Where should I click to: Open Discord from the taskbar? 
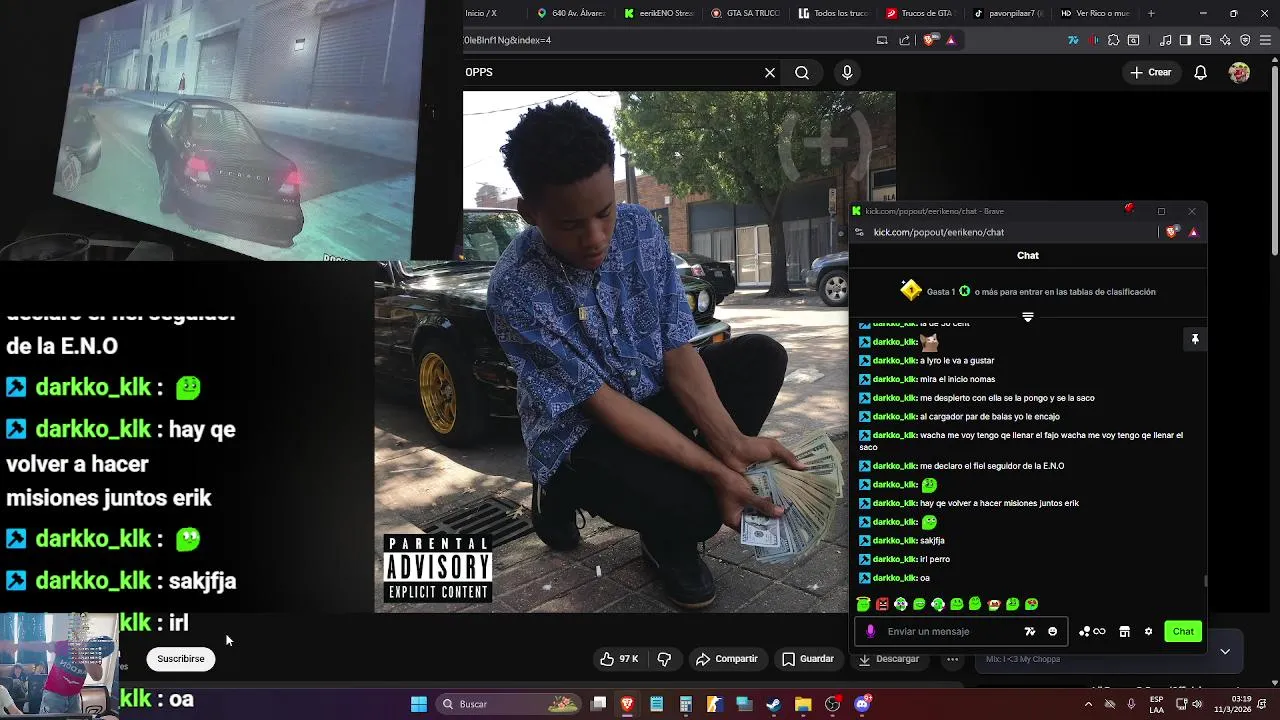pyautogui.click(x=862, y=704)
